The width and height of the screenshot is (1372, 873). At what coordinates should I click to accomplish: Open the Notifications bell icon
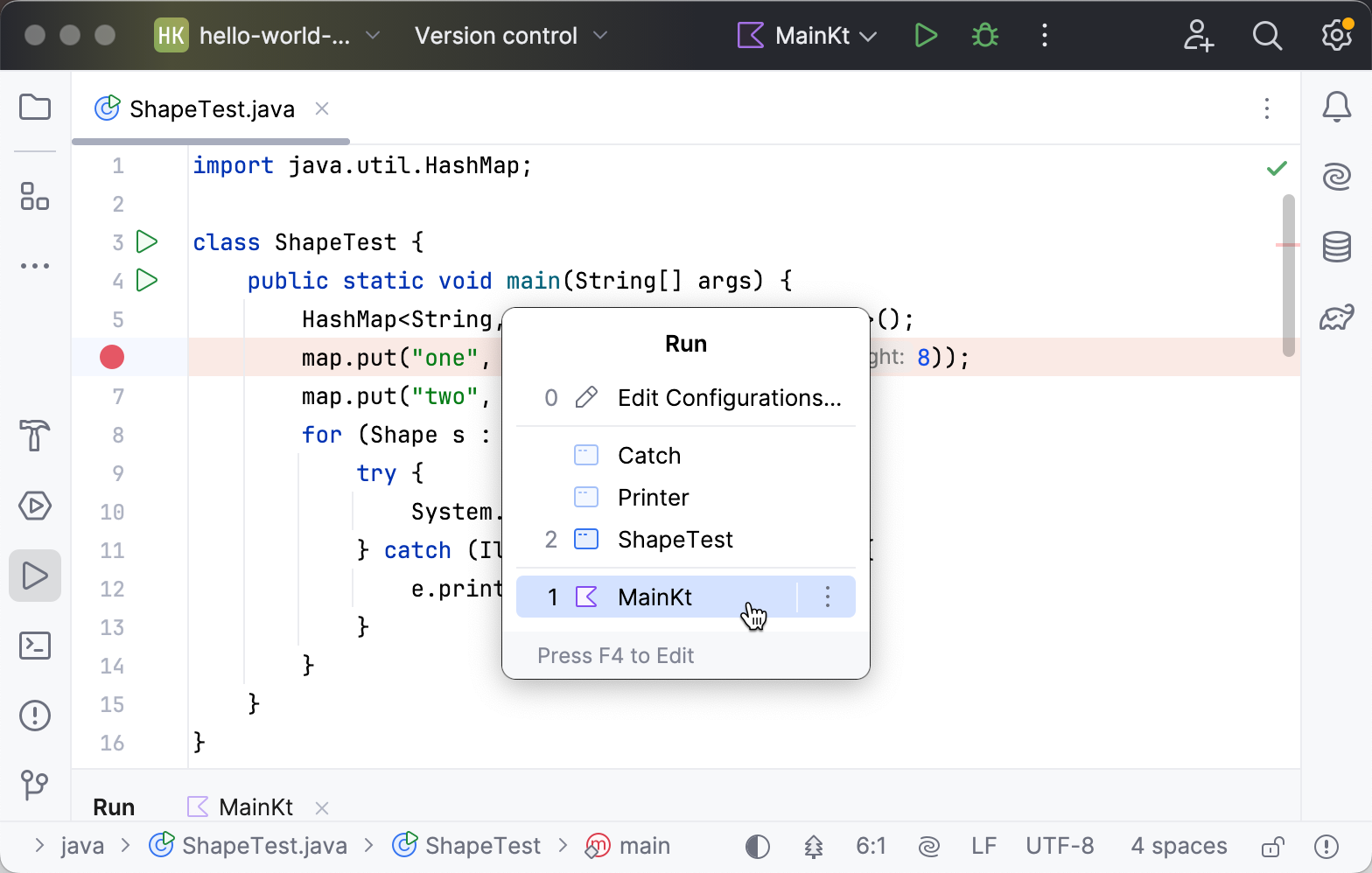tap(1337, 108)
